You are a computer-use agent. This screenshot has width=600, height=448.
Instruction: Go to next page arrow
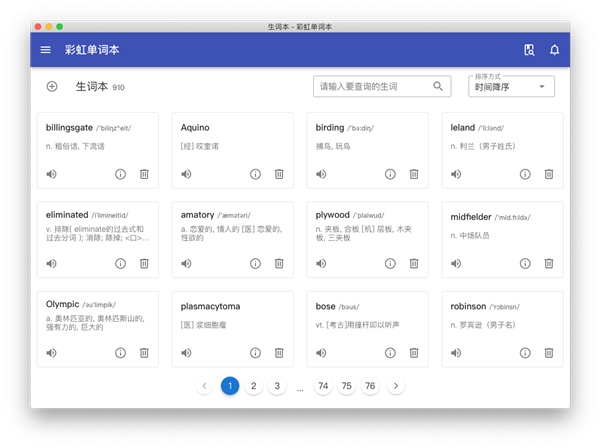tap(396, 386)
